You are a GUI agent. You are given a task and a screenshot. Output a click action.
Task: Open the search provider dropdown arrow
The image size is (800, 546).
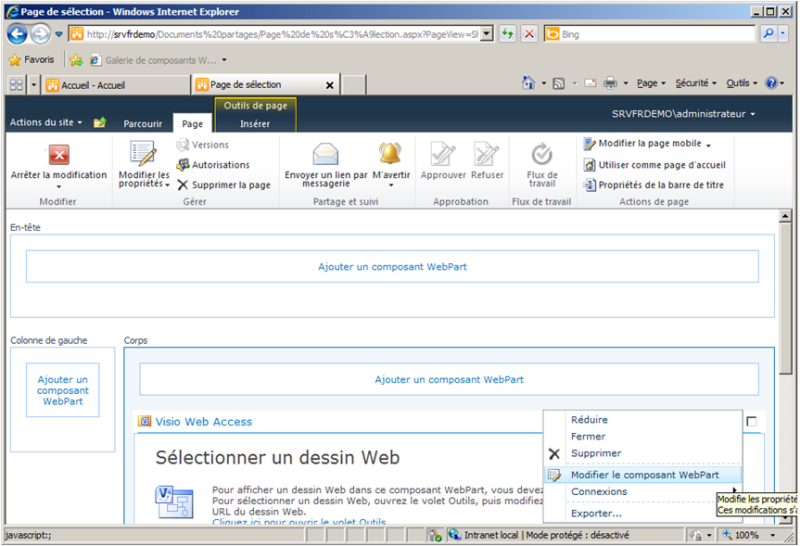[x=783, y=34]
